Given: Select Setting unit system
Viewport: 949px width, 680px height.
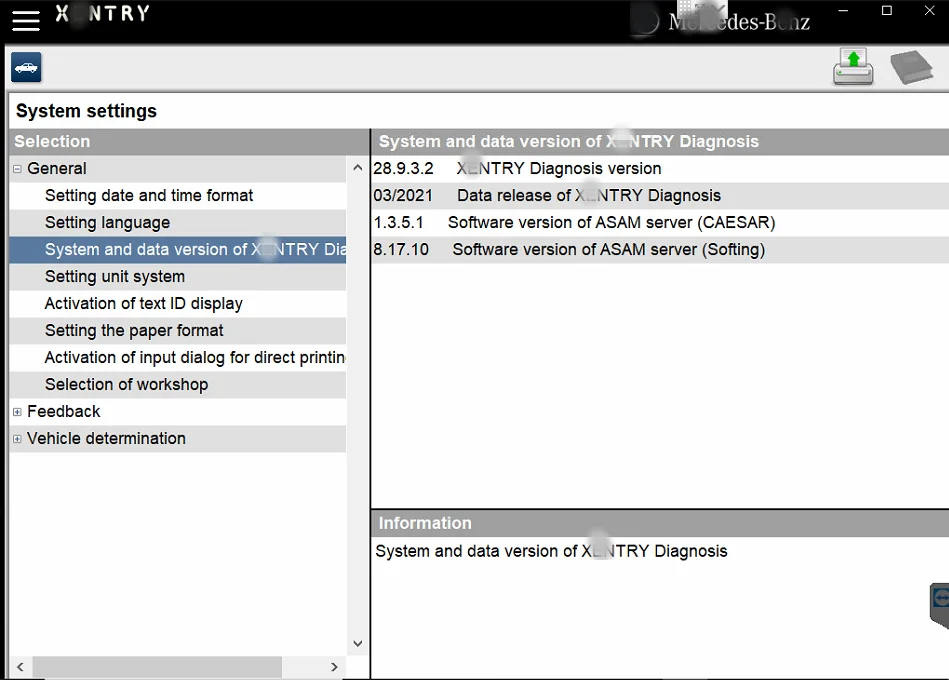Looking at the screenshot, I should tap(177, 276).
